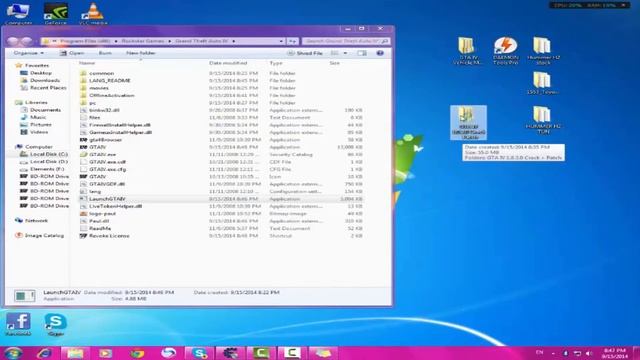
Task: Click the Open toolbar button
Action: click(72, 53)
